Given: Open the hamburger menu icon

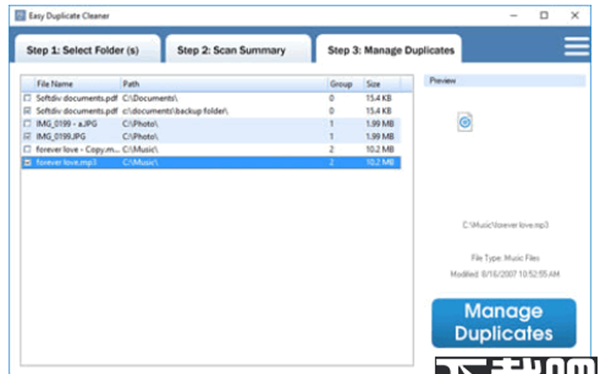Looking at the screenshot, I should coord(577,47).
